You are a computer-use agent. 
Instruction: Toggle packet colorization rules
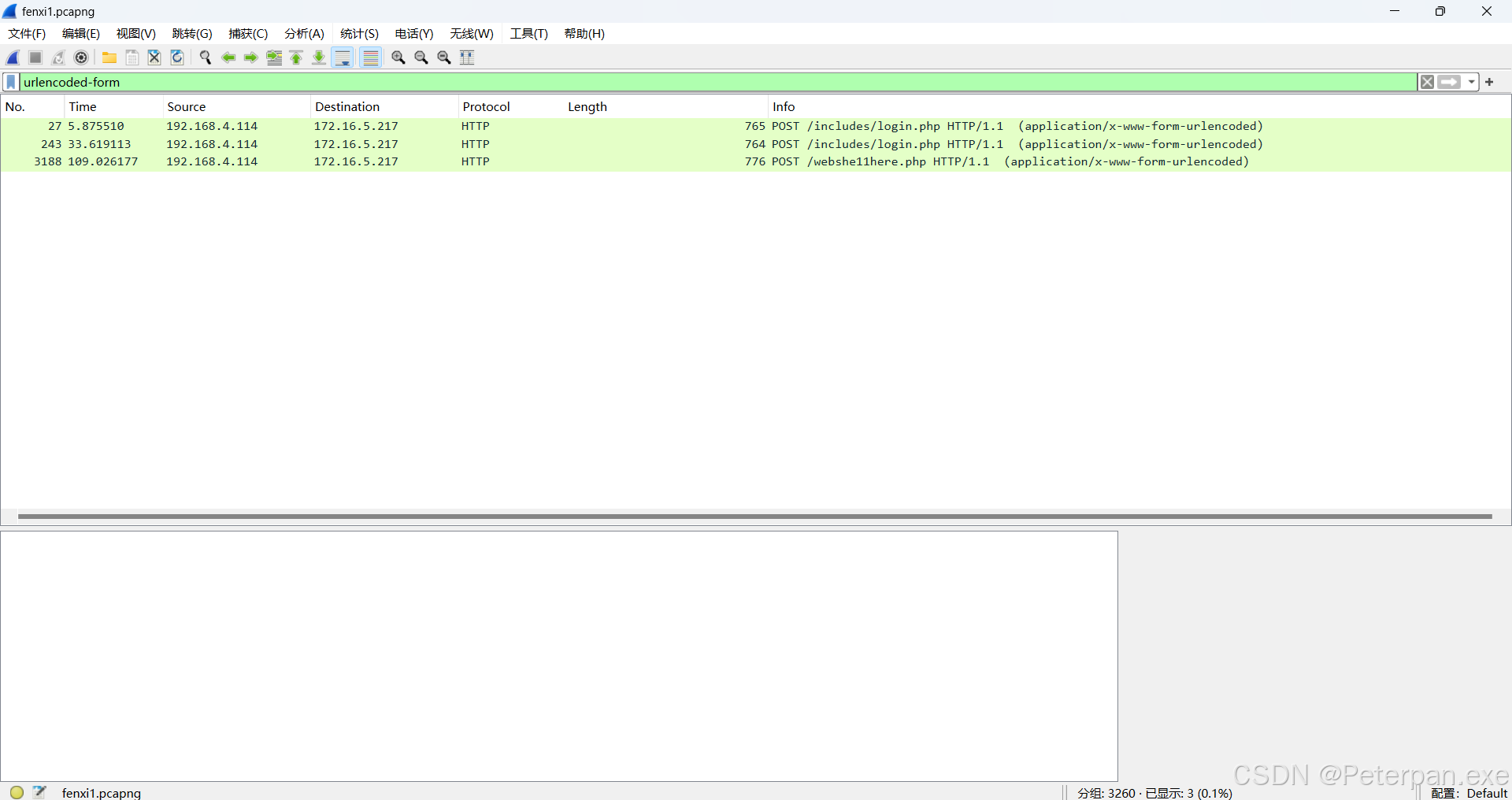click(371, 57)
